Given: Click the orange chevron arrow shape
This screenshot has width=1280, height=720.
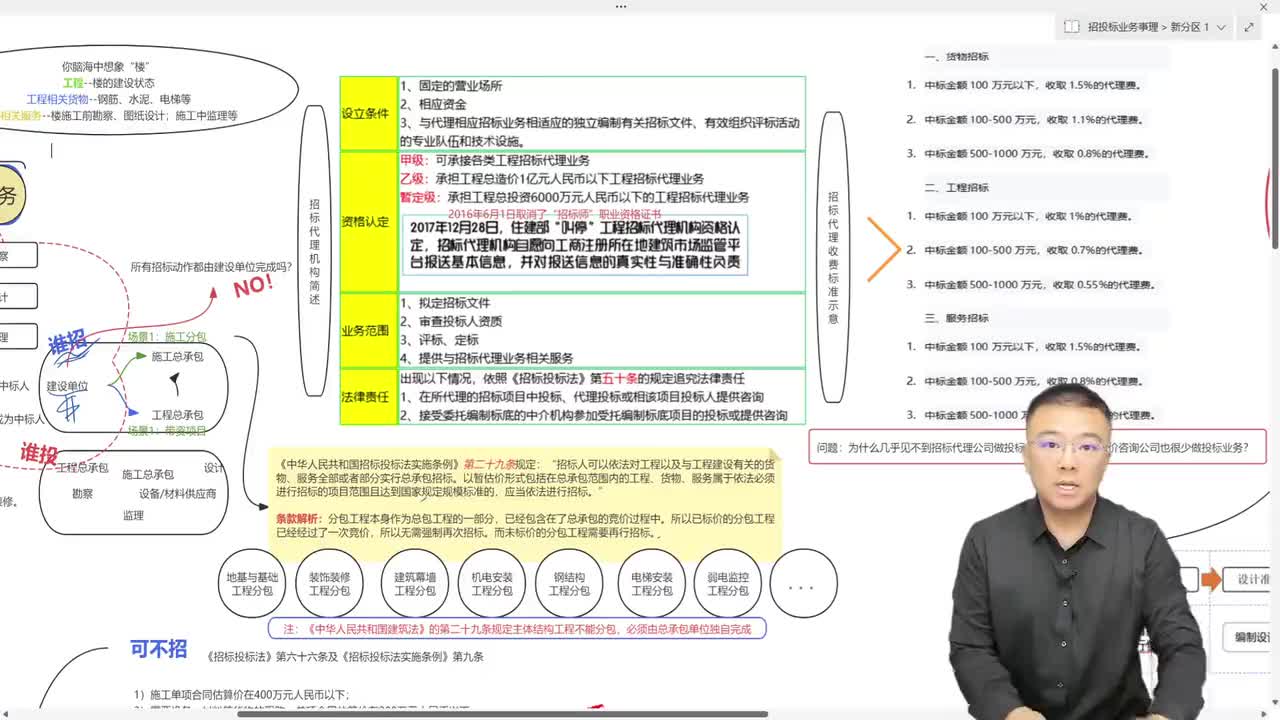Looking at the screenshot, I should coord(884,249).
